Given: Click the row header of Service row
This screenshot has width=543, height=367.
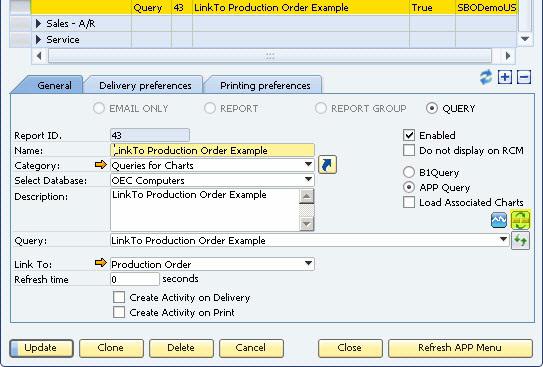Looking at the screenshot, I should (x=20, y=39).
